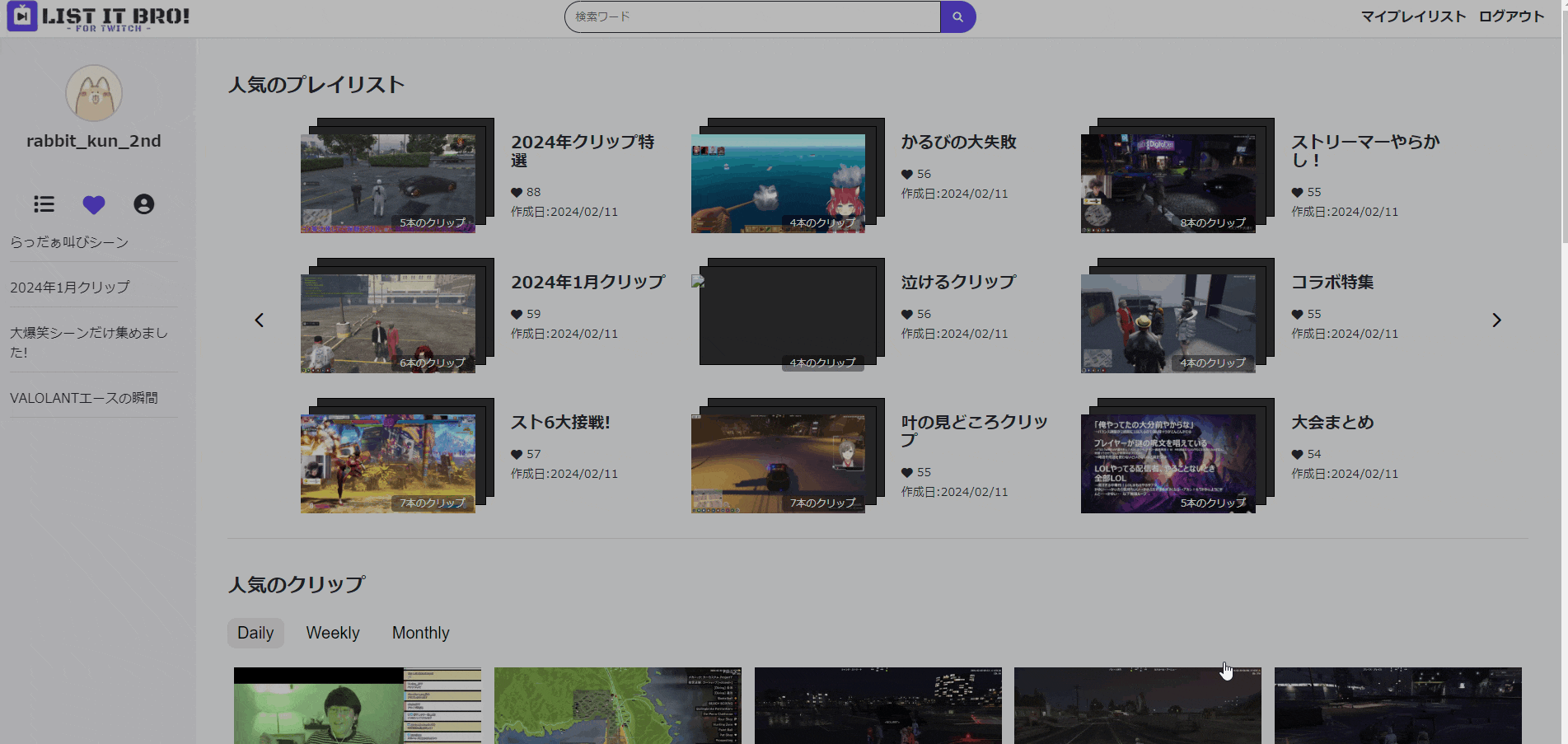The image size is (1568, 744).
Task: Open マイプレイリスト link
Action: pyautogui.click(x=1413, y=16)
